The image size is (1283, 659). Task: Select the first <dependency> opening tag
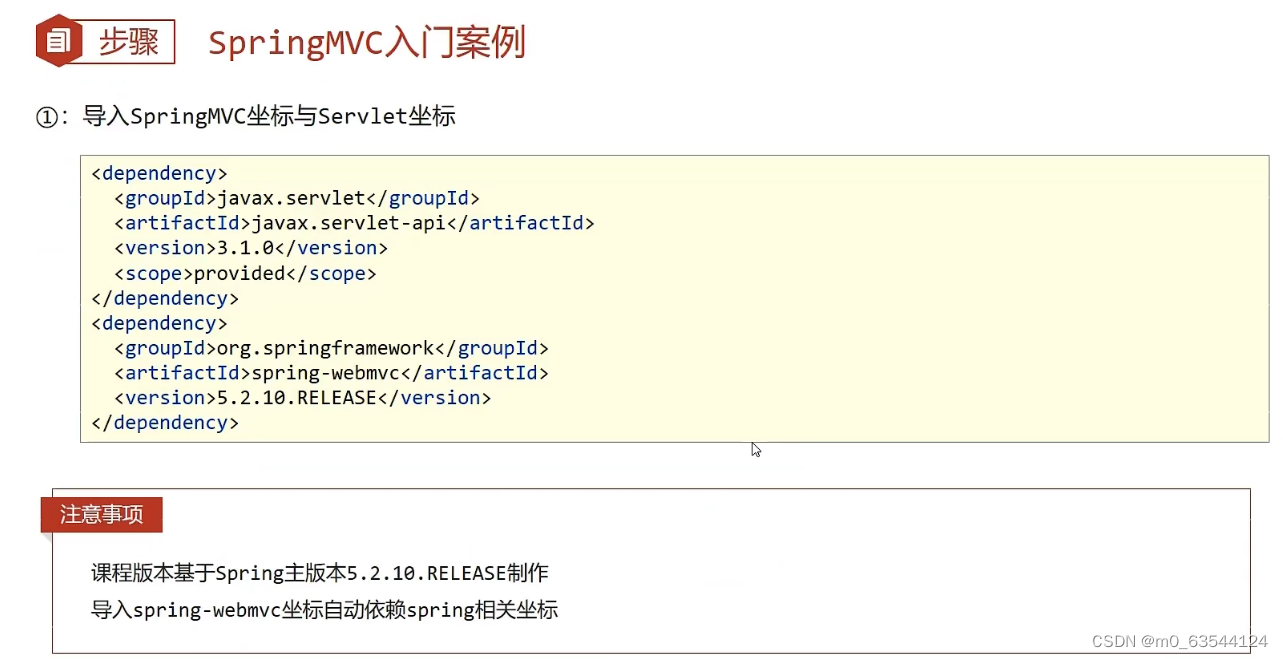(x=159, y=173)
